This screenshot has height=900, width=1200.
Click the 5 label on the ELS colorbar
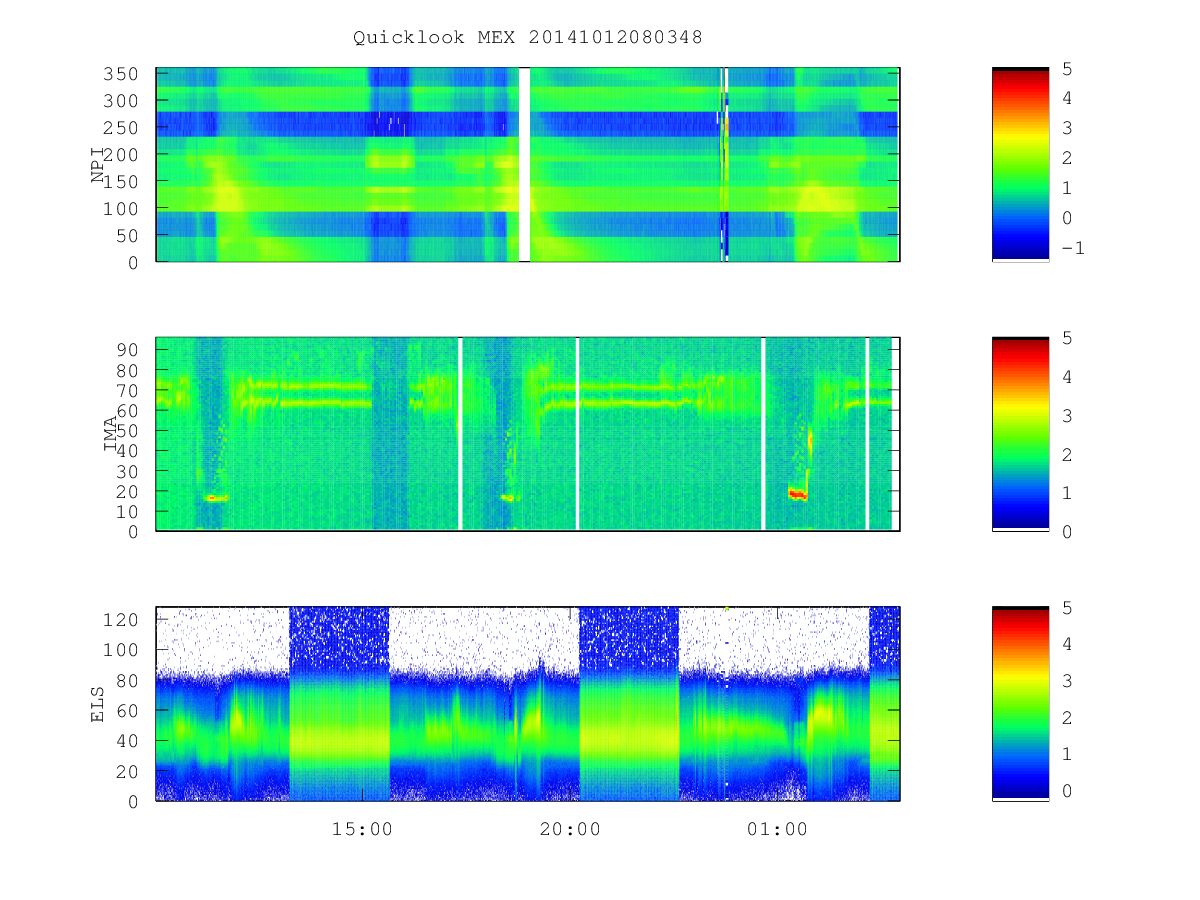click(x=1065, y=607)
